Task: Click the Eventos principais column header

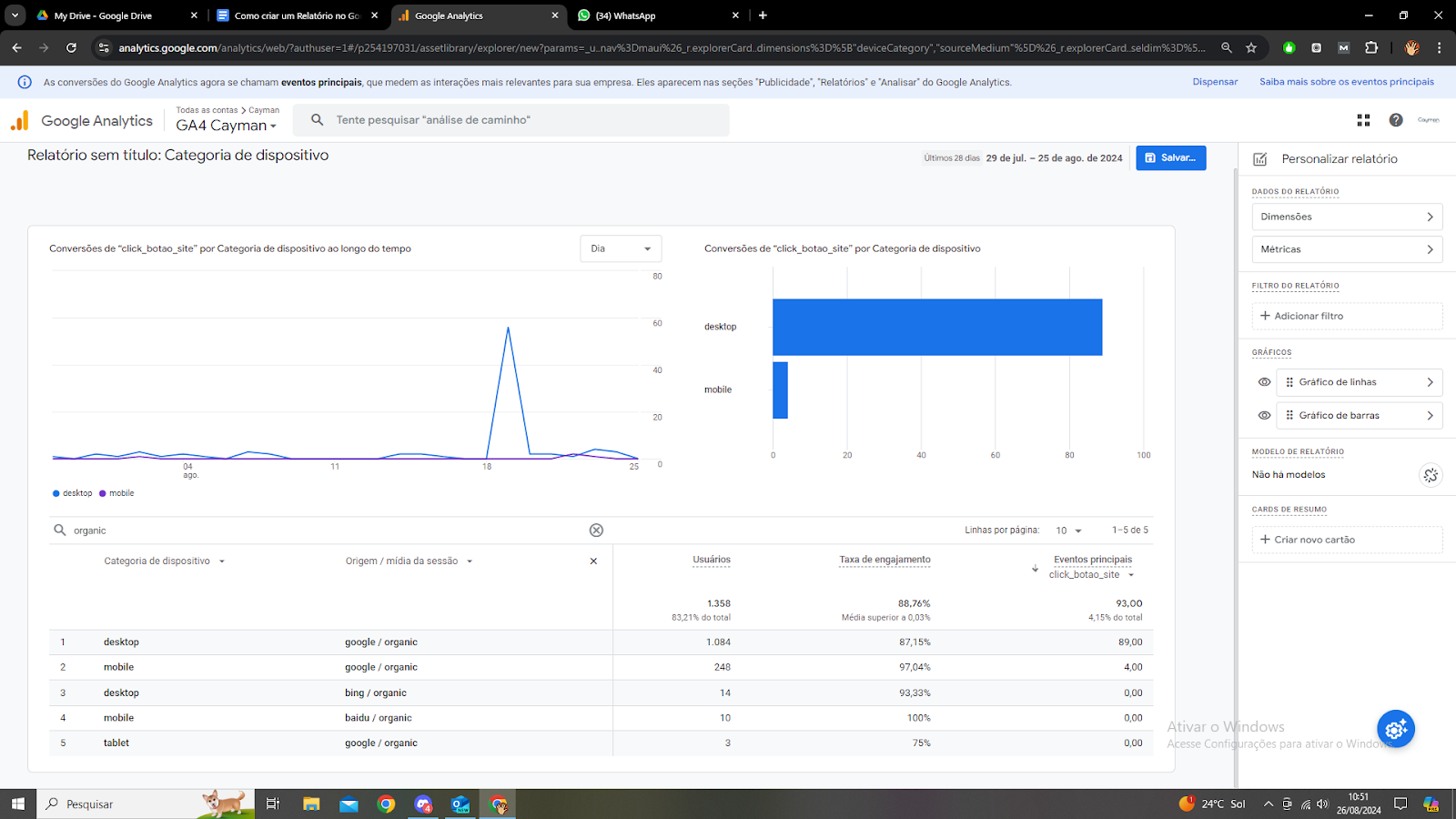Action: tap(1093, 560)
